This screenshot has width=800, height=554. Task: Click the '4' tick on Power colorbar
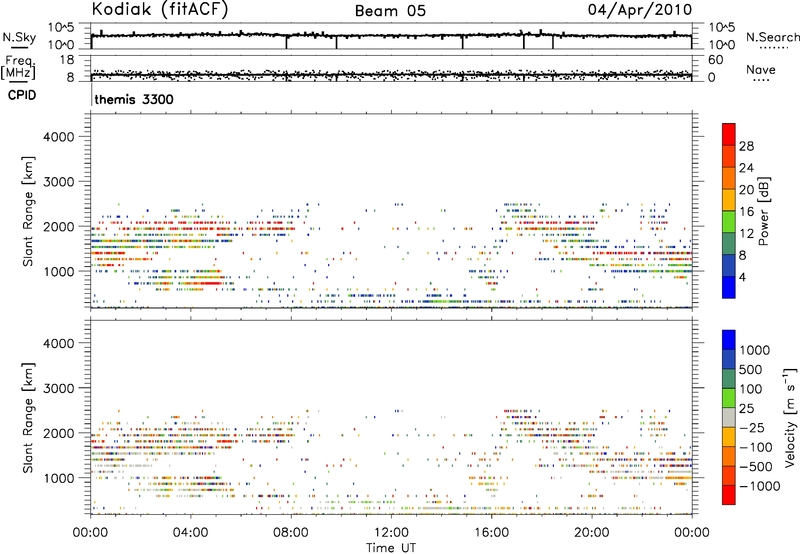coord(743,277)
